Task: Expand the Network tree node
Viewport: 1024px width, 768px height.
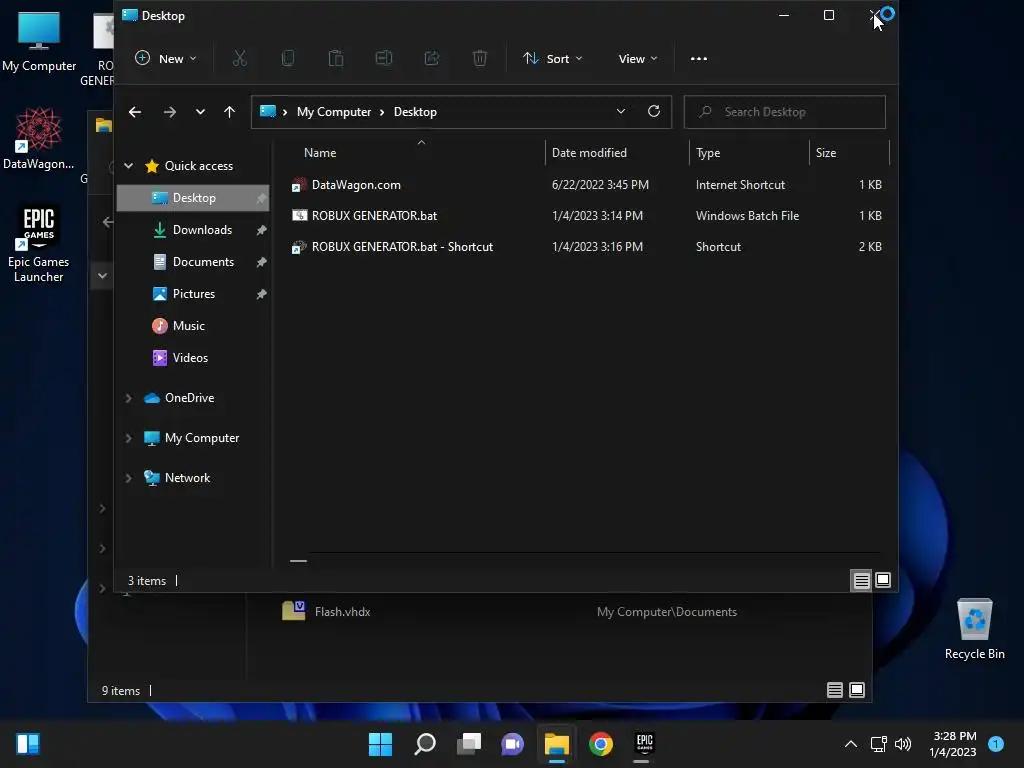Action: pos(129,478)
